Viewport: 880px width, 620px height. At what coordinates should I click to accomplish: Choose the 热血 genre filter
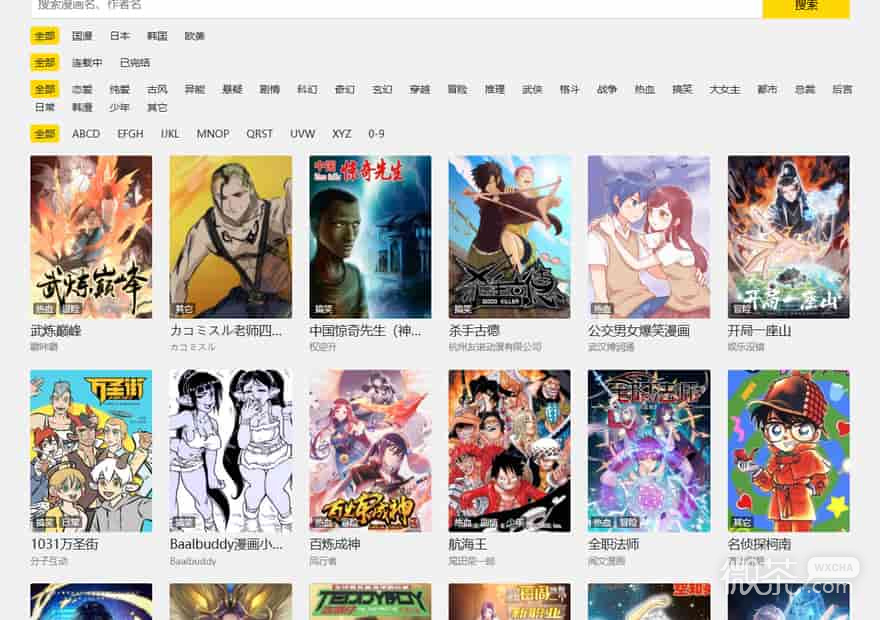(644, 89)
